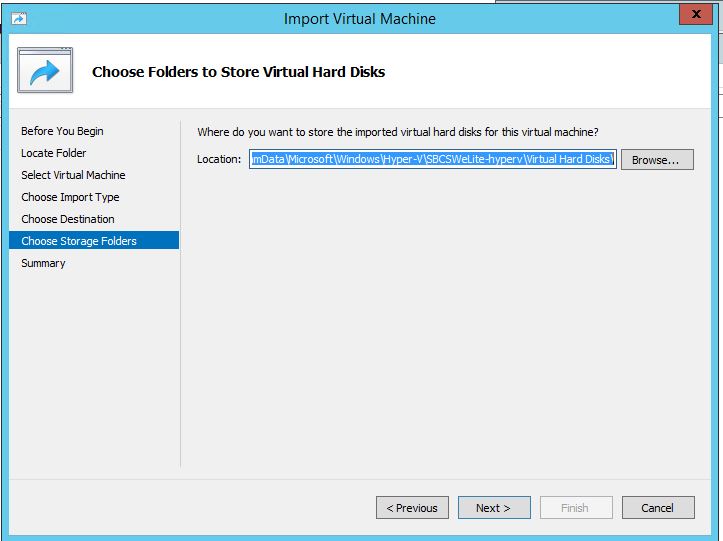This screenshot has height=541, width=723.
Task: Click the Location label beside the path
Action: pos(219,160)
